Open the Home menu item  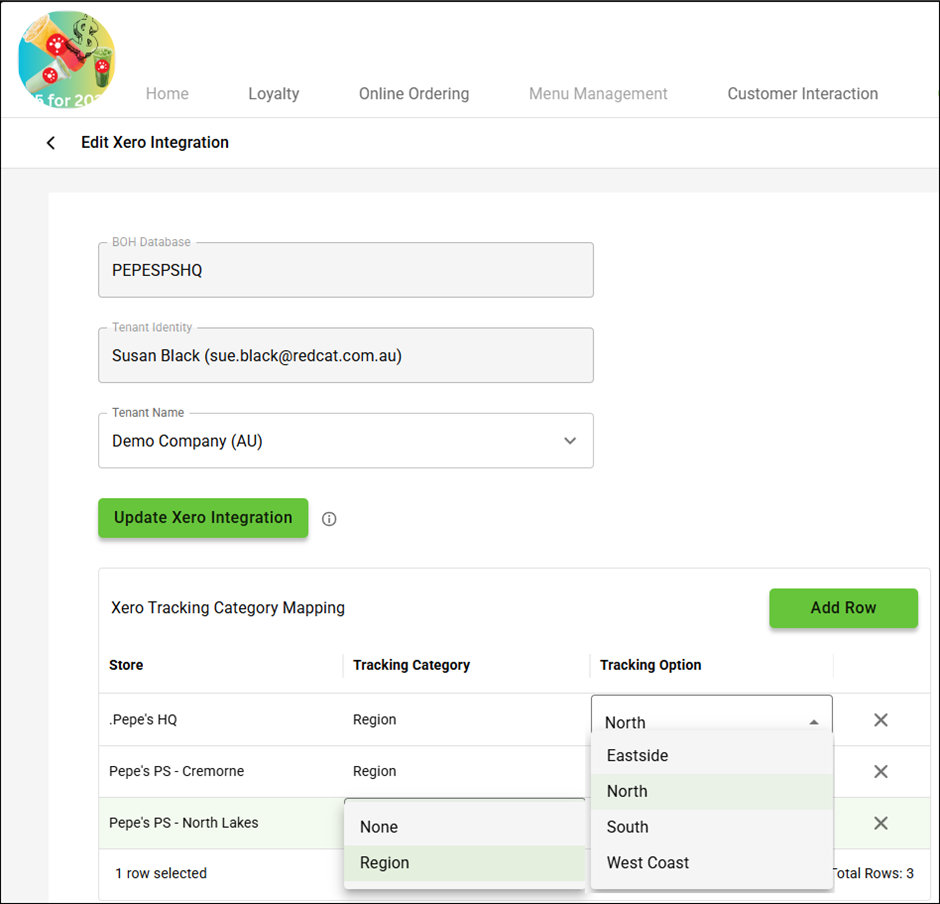click(x=167, y=94)
